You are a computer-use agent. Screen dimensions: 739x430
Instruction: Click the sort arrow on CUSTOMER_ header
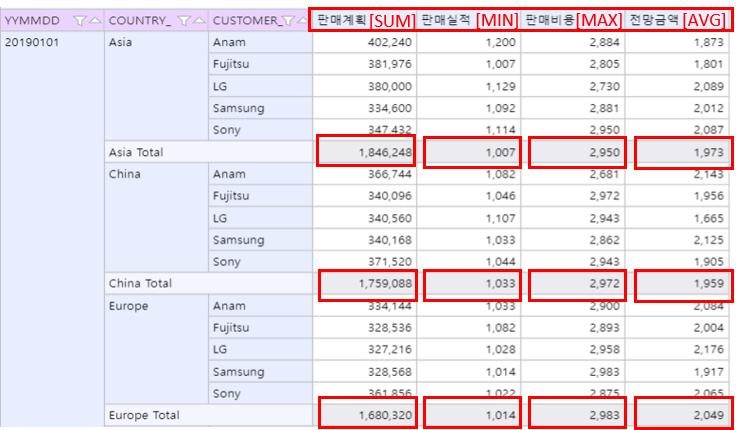coord(303,20)
